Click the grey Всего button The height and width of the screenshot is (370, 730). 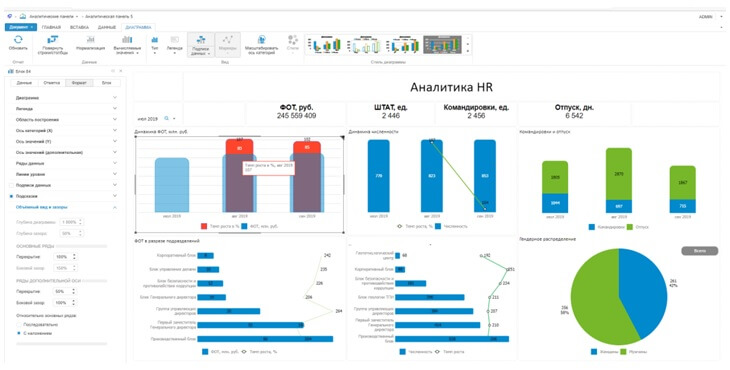(x=700, y=251)
